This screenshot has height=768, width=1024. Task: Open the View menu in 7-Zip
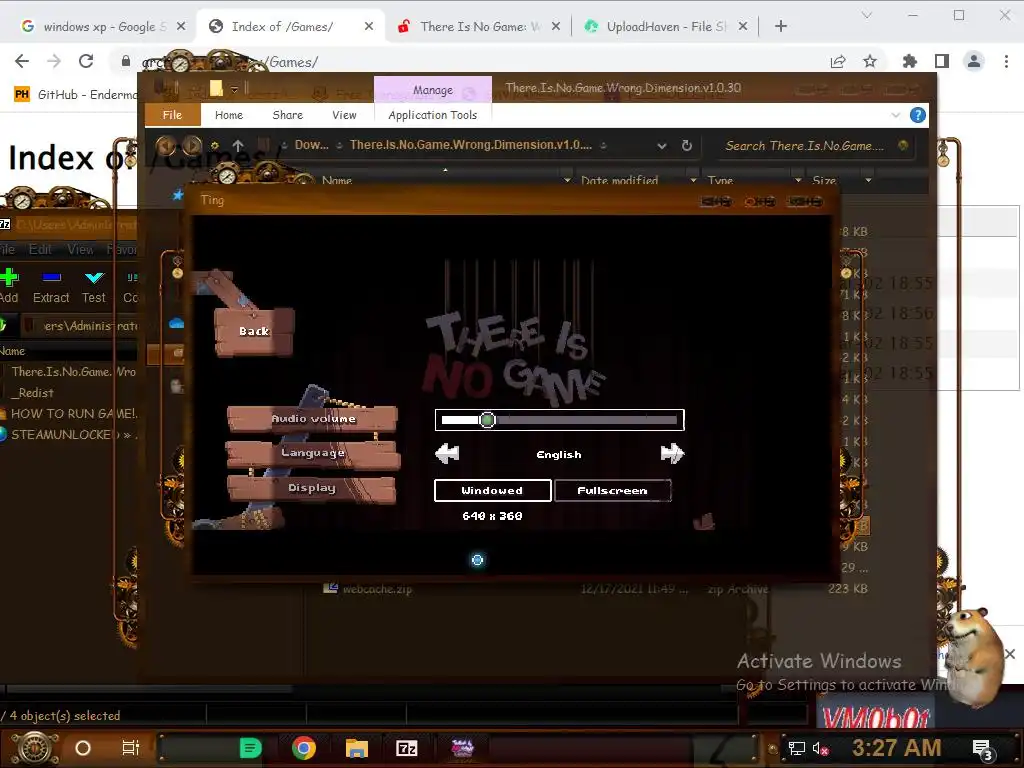click(80, 249)
